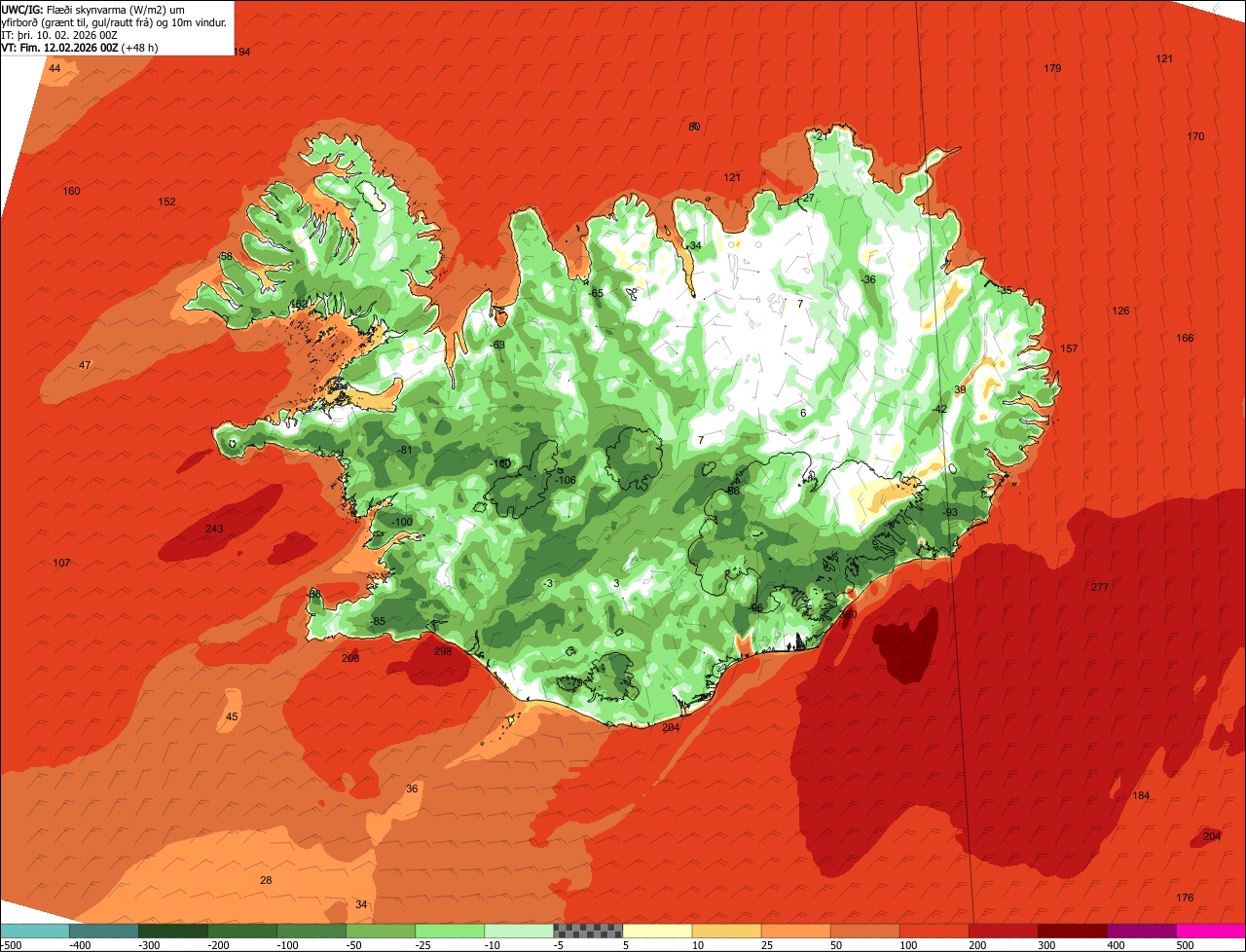This screenshot has width=1246, height=952.
Task: Click the map value 107 on the left edge
Action: [61, 563]
